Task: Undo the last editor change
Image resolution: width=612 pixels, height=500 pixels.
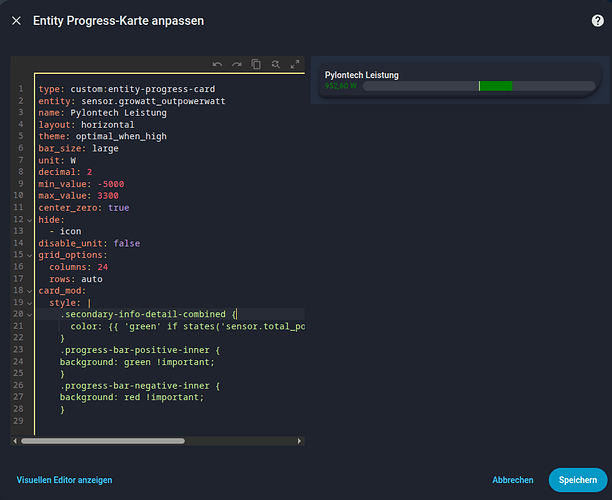Action: point(217,64)
